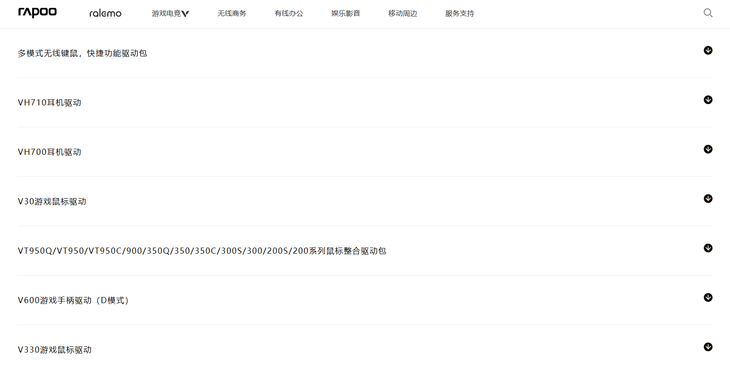Open the ralemo brand logo link
730x374 pixels.
pos(105,14)
